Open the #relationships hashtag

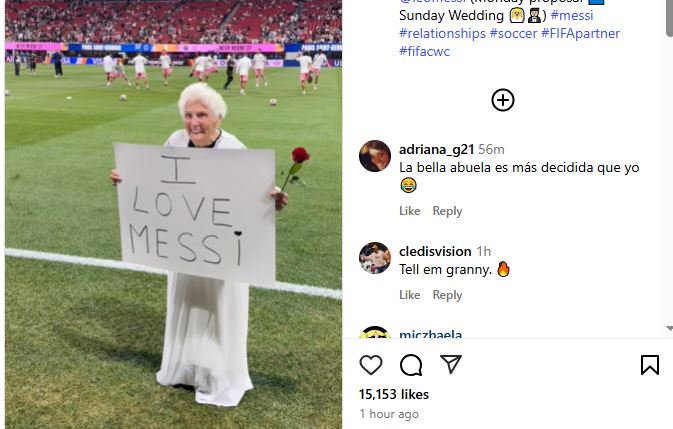tap(443, 33)
